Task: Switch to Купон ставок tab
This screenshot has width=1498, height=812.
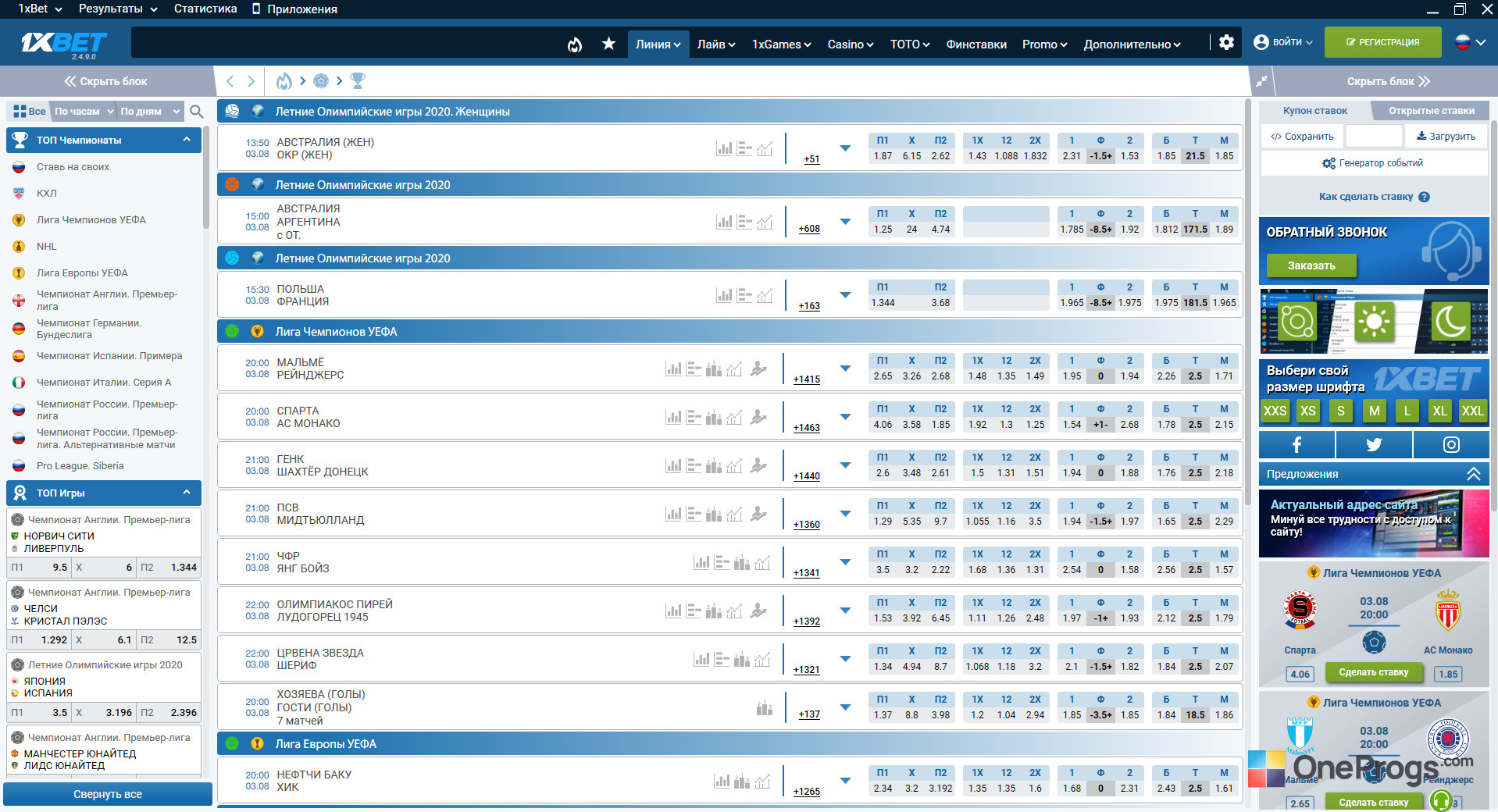Action: pos(1314,111)
